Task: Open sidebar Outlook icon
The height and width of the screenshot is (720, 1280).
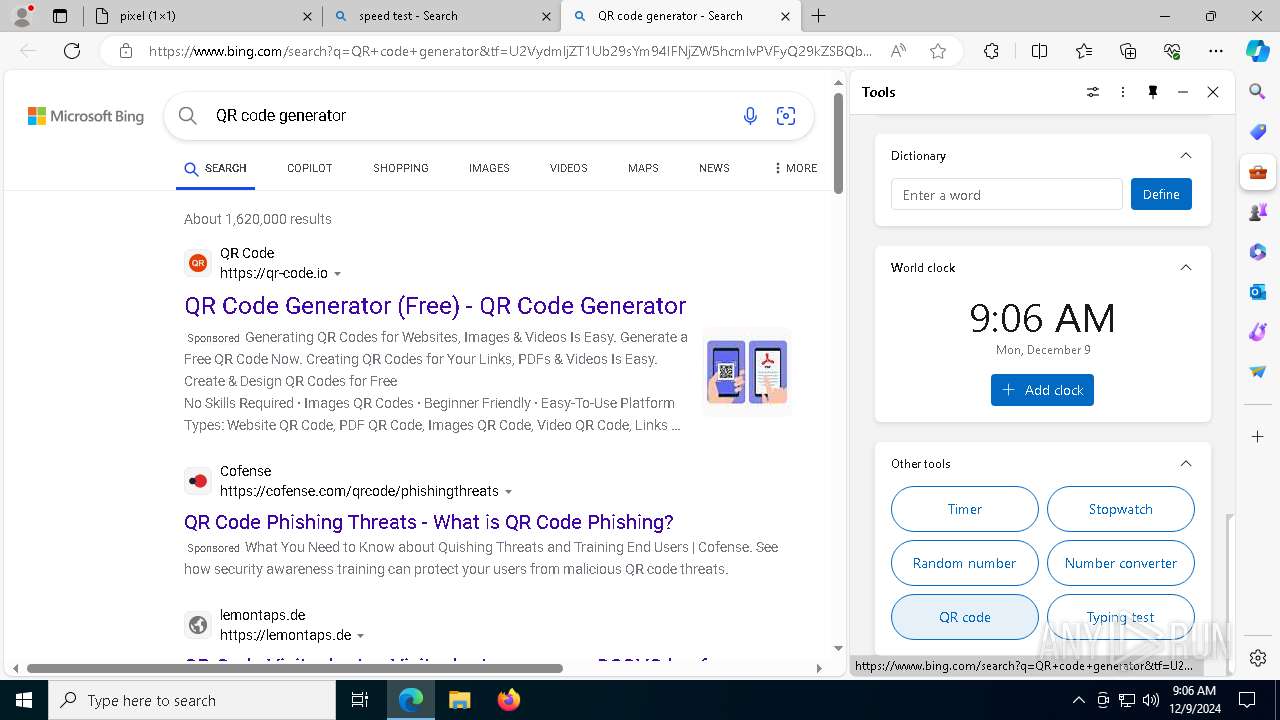Action: tap(1258, 292)
